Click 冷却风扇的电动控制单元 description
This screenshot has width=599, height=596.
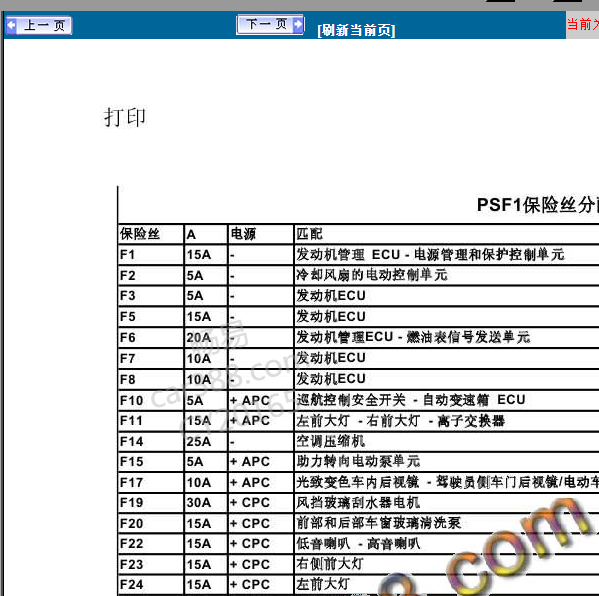(x=372, y=275)
